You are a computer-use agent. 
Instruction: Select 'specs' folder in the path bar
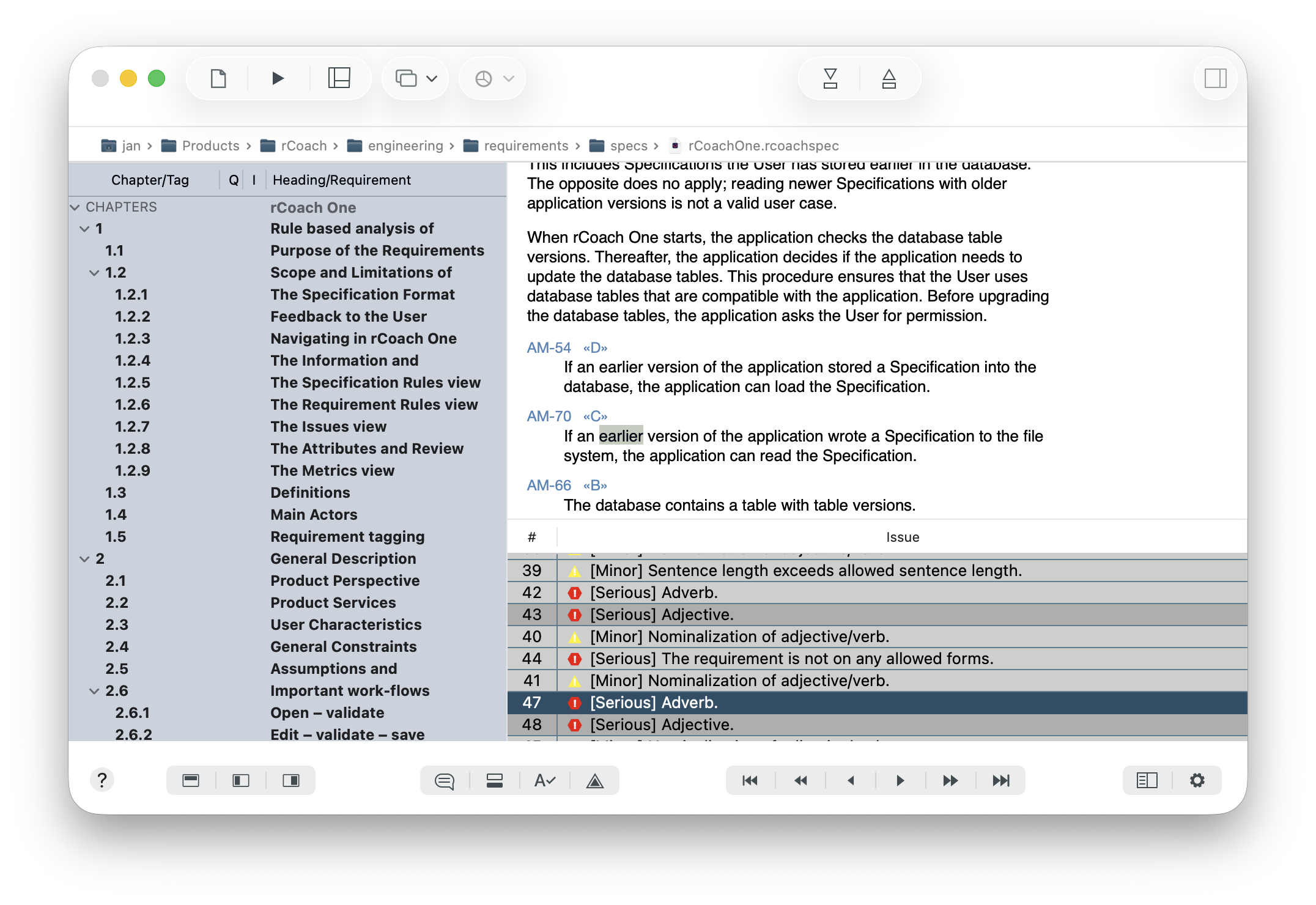(x=628, y=146)
